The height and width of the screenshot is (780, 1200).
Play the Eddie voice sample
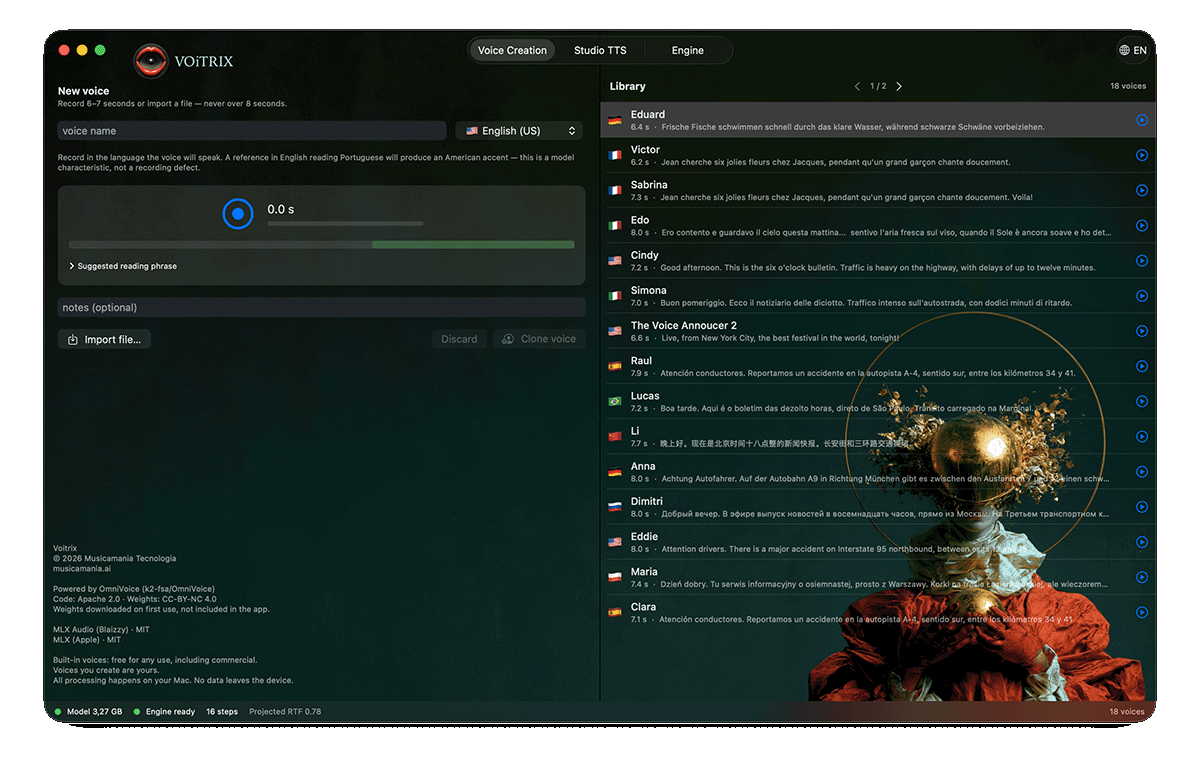click(x=1141, y=542)
